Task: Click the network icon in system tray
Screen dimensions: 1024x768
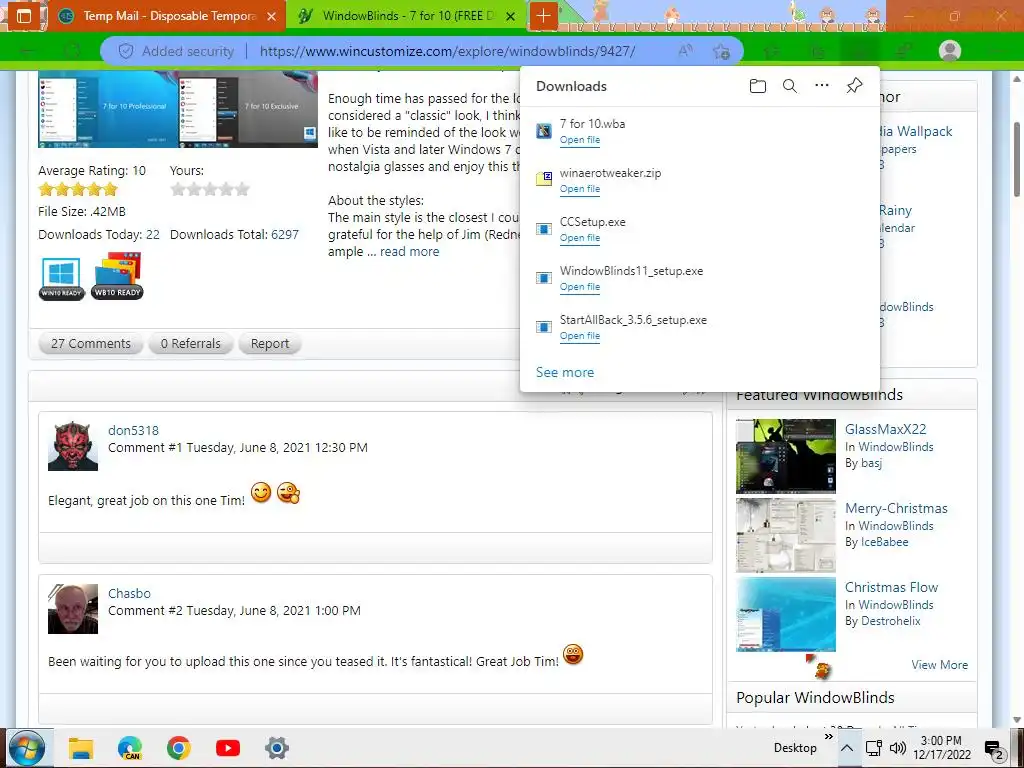Action: pos(873,748)
